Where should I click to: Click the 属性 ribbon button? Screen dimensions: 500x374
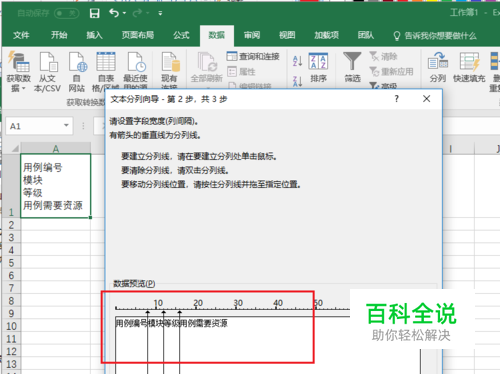(241, 71)
